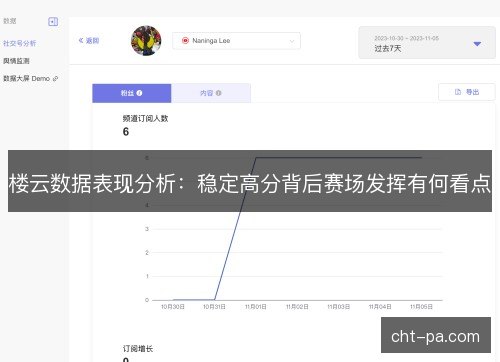This screenshot has width=500, height=362.
Task: Select the 订阅增长 heading
Action: (138, 349)
